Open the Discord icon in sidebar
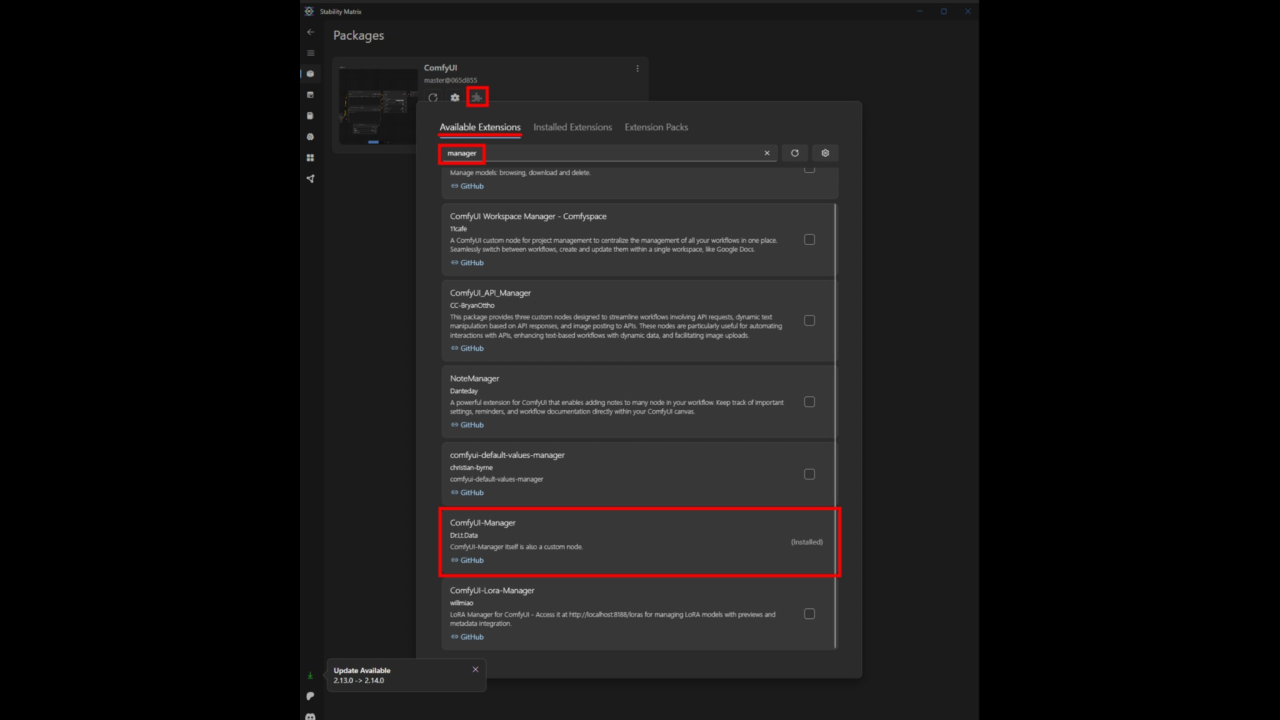Image resolution: width=1280 pixels, height=720 pixels. click(310, 716)
